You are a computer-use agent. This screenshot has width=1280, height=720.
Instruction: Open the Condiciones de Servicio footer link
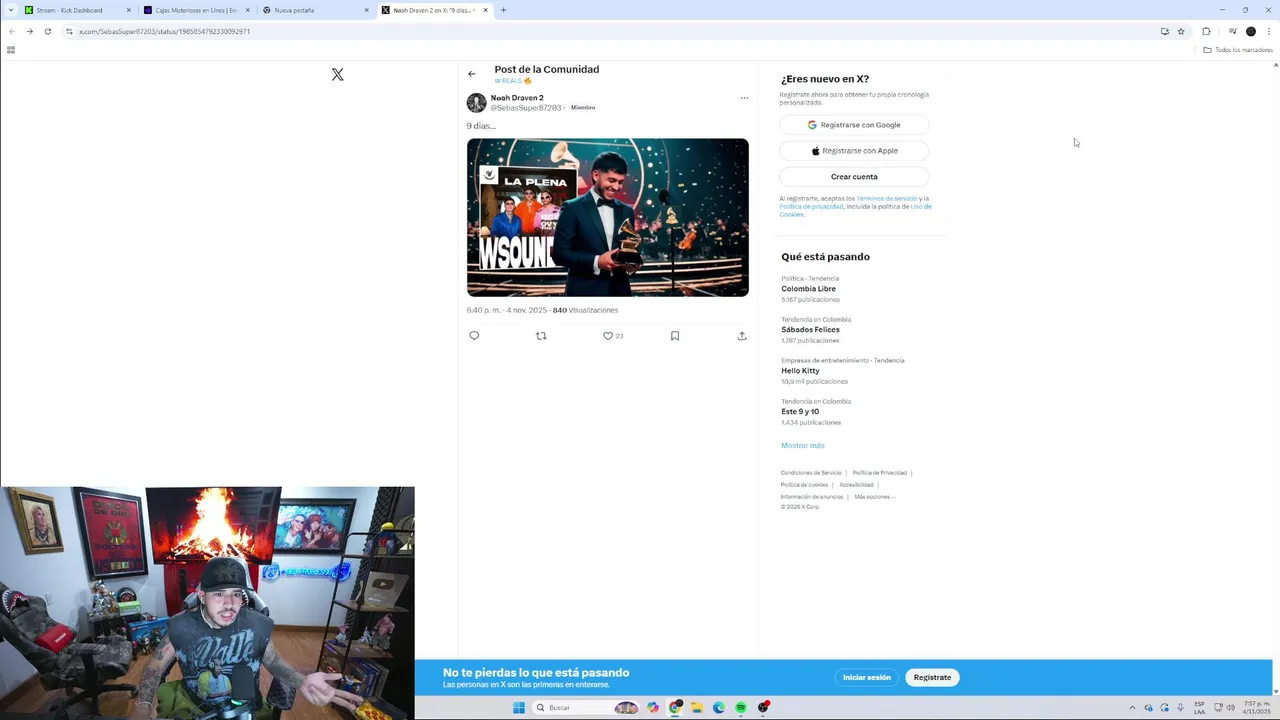(x=811, y=473)
